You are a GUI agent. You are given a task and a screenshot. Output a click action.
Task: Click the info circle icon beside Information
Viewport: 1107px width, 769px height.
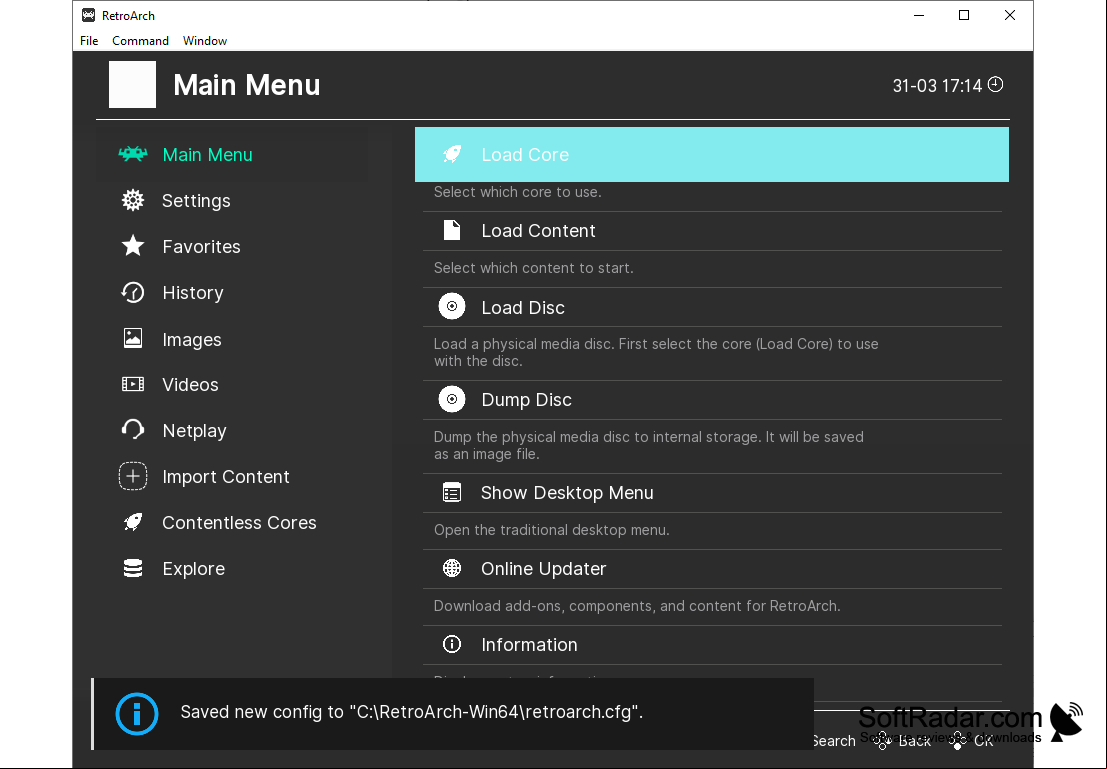452,644
